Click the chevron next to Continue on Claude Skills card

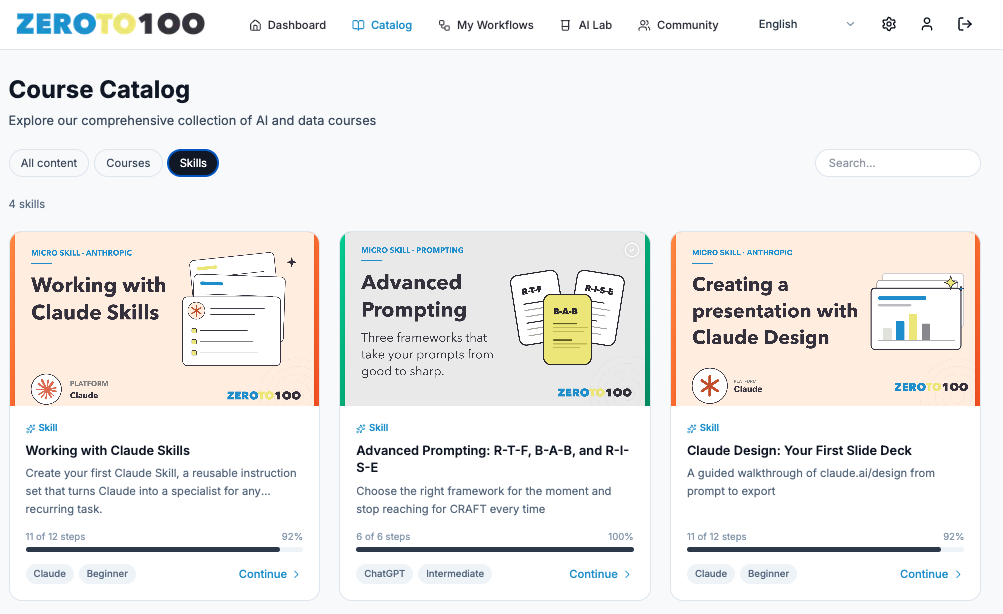296,574
